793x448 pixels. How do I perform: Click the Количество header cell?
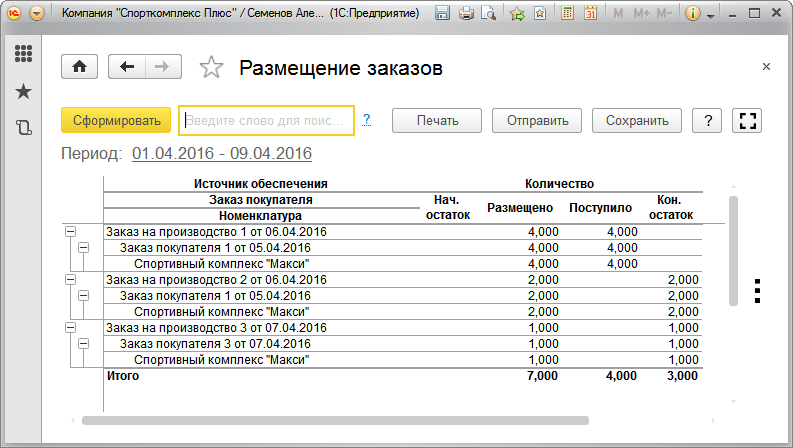pyautogui.click(x=559, y=184)
